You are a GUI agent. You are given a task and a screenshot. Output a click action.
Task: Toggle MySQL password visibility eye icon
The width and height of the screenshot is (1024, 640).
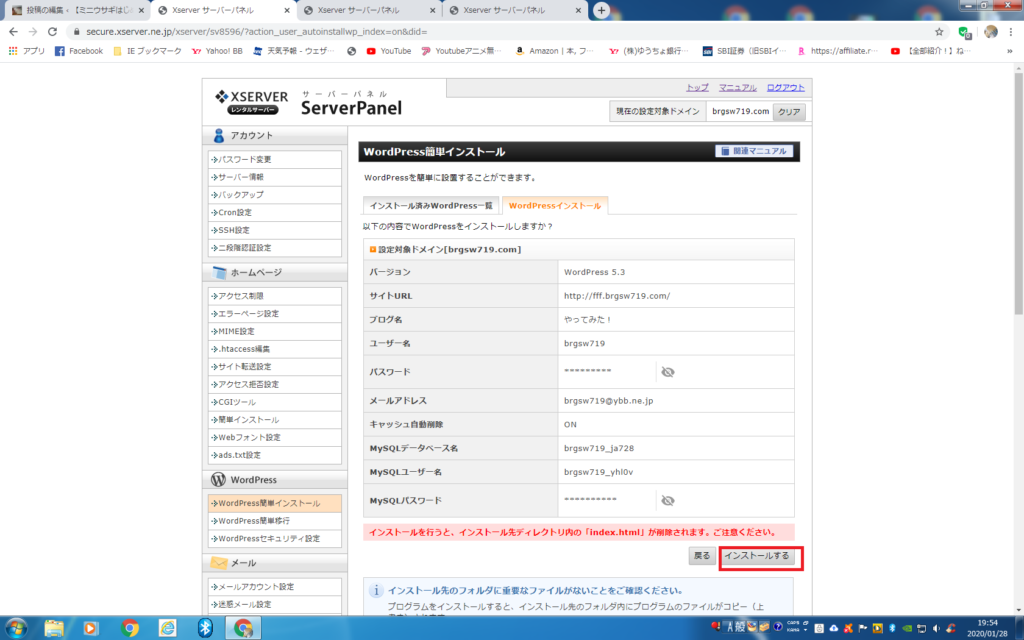668,500
